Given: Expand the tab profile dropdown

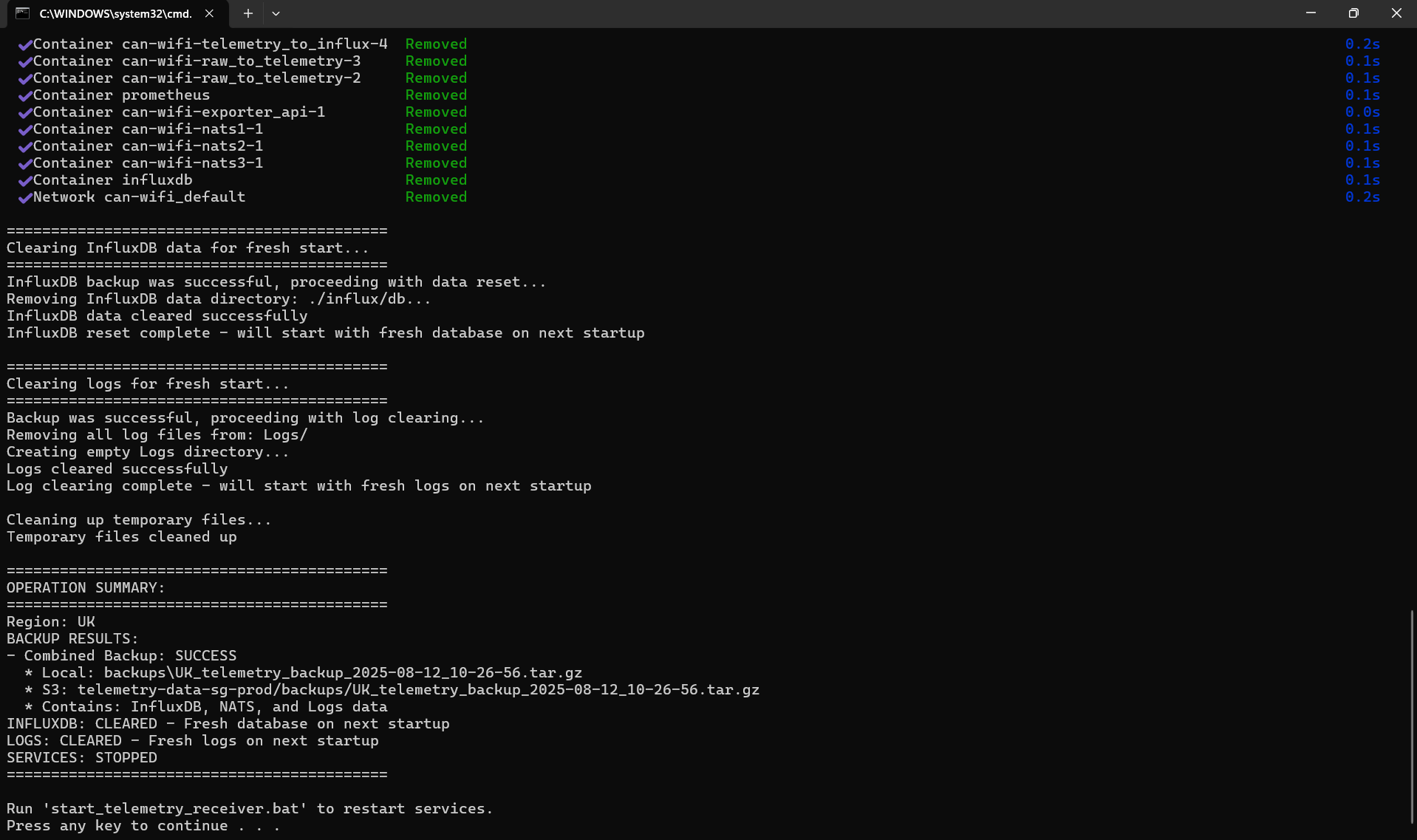Looking at the screenshot, I should coord(276,13).
